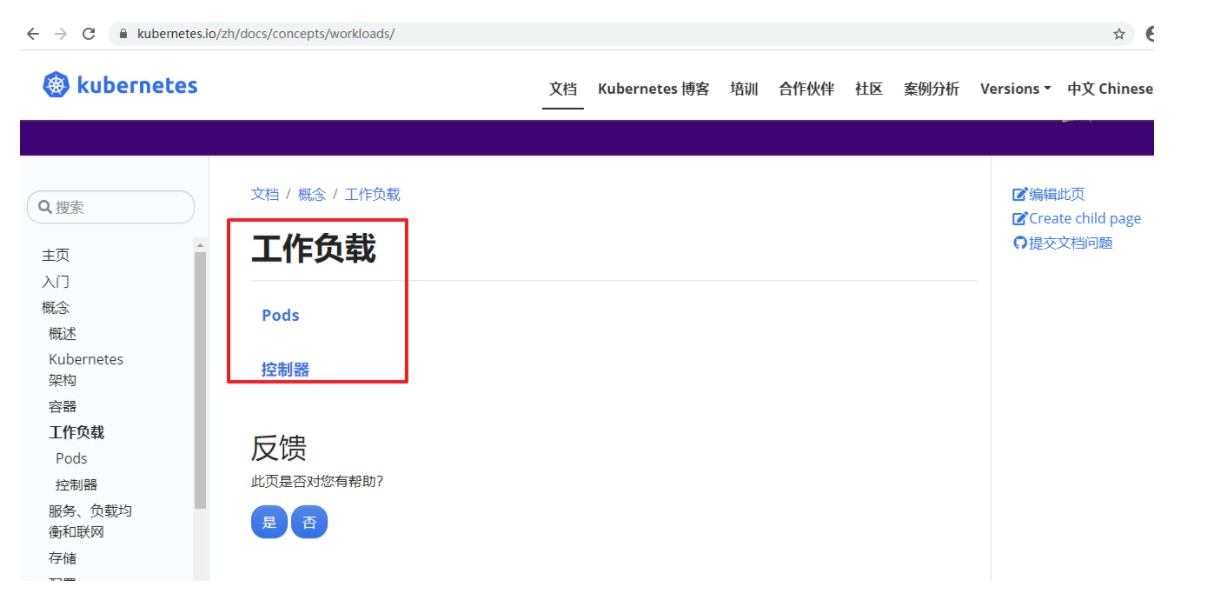Focus the 搜索 input field
Screen dimensions: 1214x596
[111, 207]
